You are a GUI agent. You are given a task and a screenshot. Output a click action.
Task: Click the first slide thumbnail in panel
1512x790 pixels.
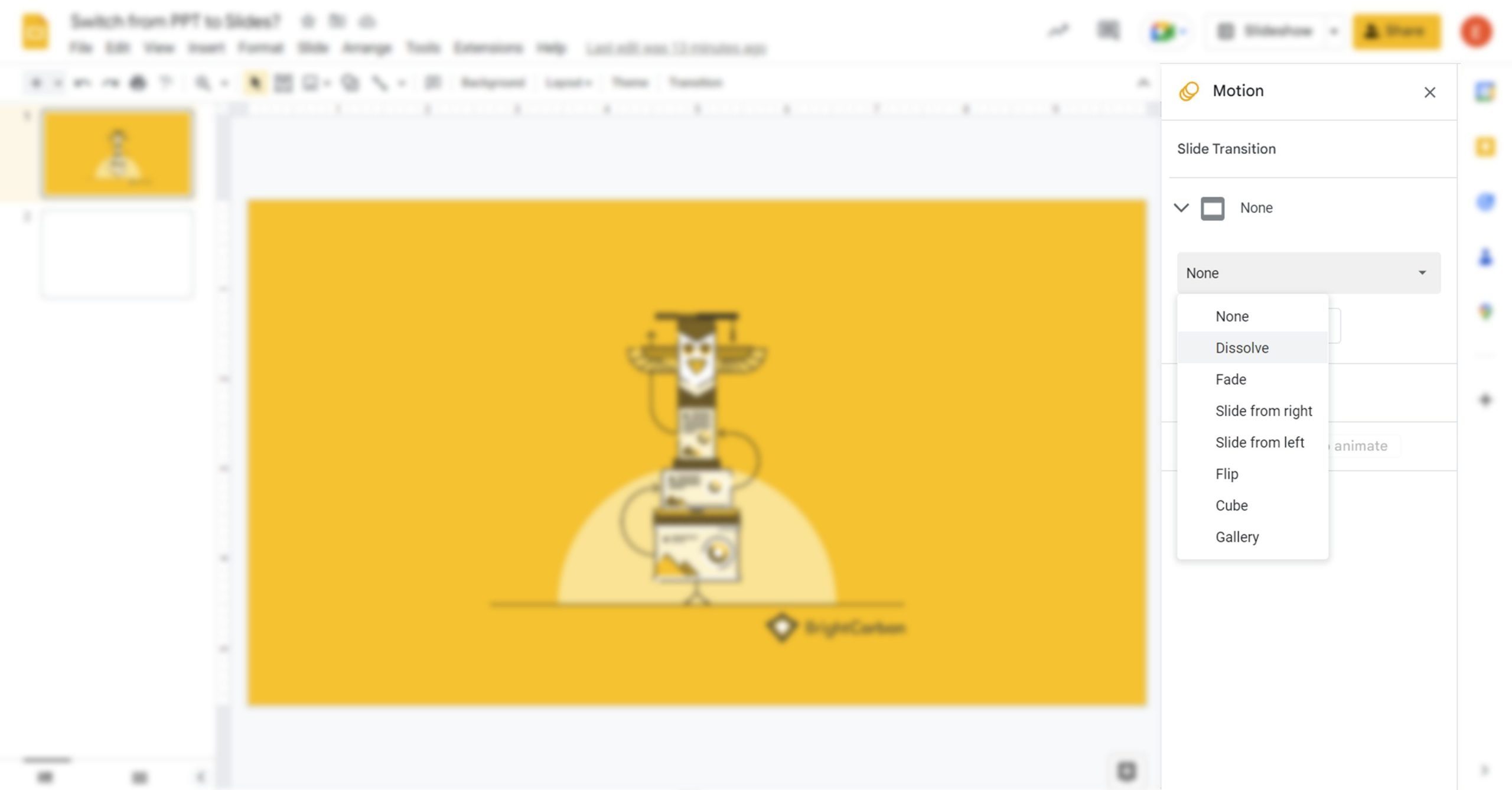[x=117, y=153]
